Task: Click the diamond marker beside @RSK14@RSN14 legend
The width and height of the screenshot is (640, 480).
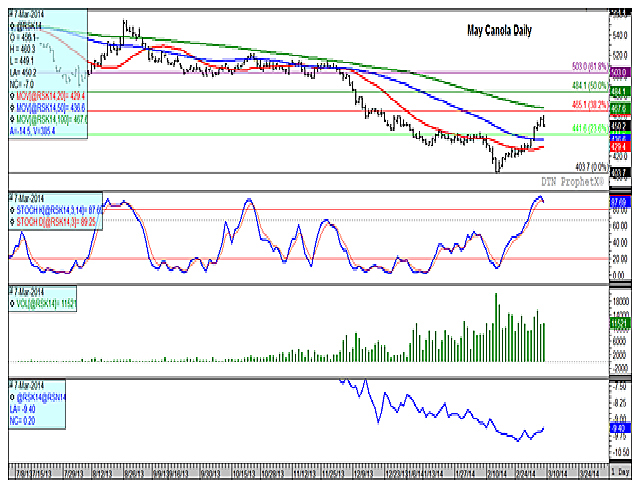Action: [12, 397]
